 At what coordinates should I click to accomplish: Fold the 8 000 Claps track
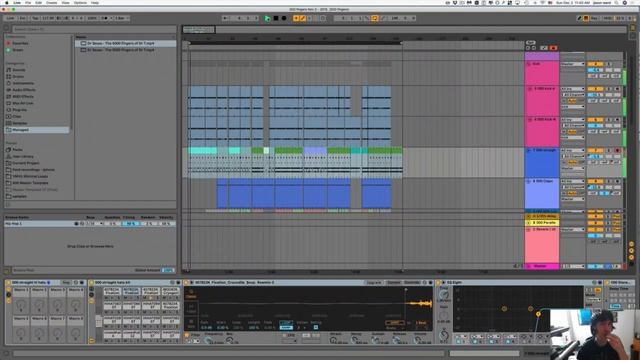point(529,181)
